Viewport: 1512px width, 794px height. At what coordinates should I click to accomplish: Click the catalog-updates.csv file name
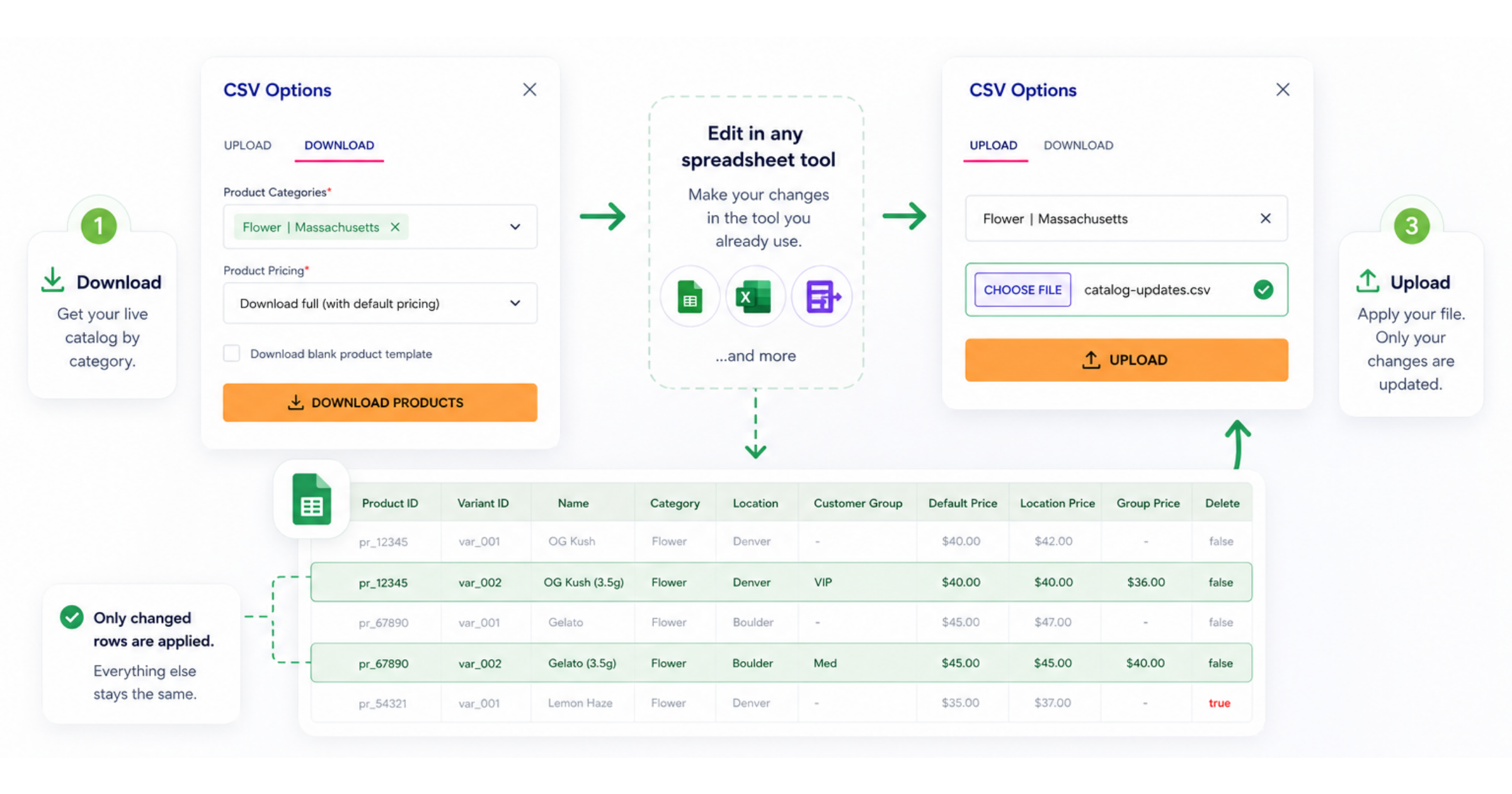pyautogui.click(x=1147, y=289)
